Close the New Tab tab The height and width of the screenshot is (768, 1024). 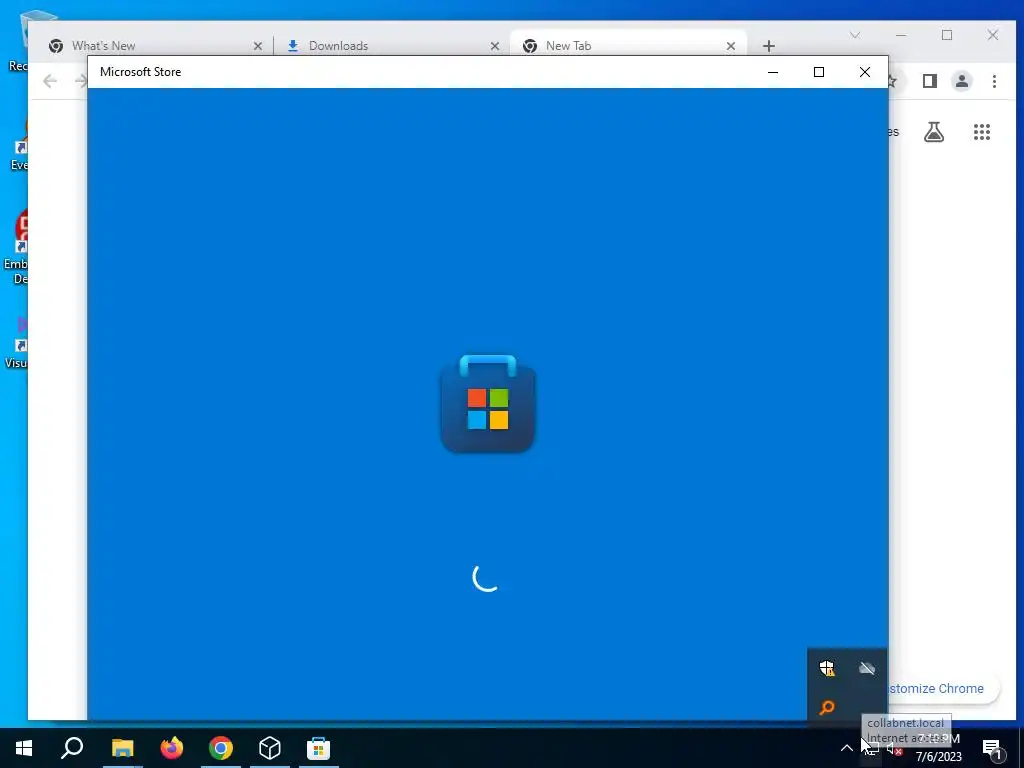click(731, 46)
